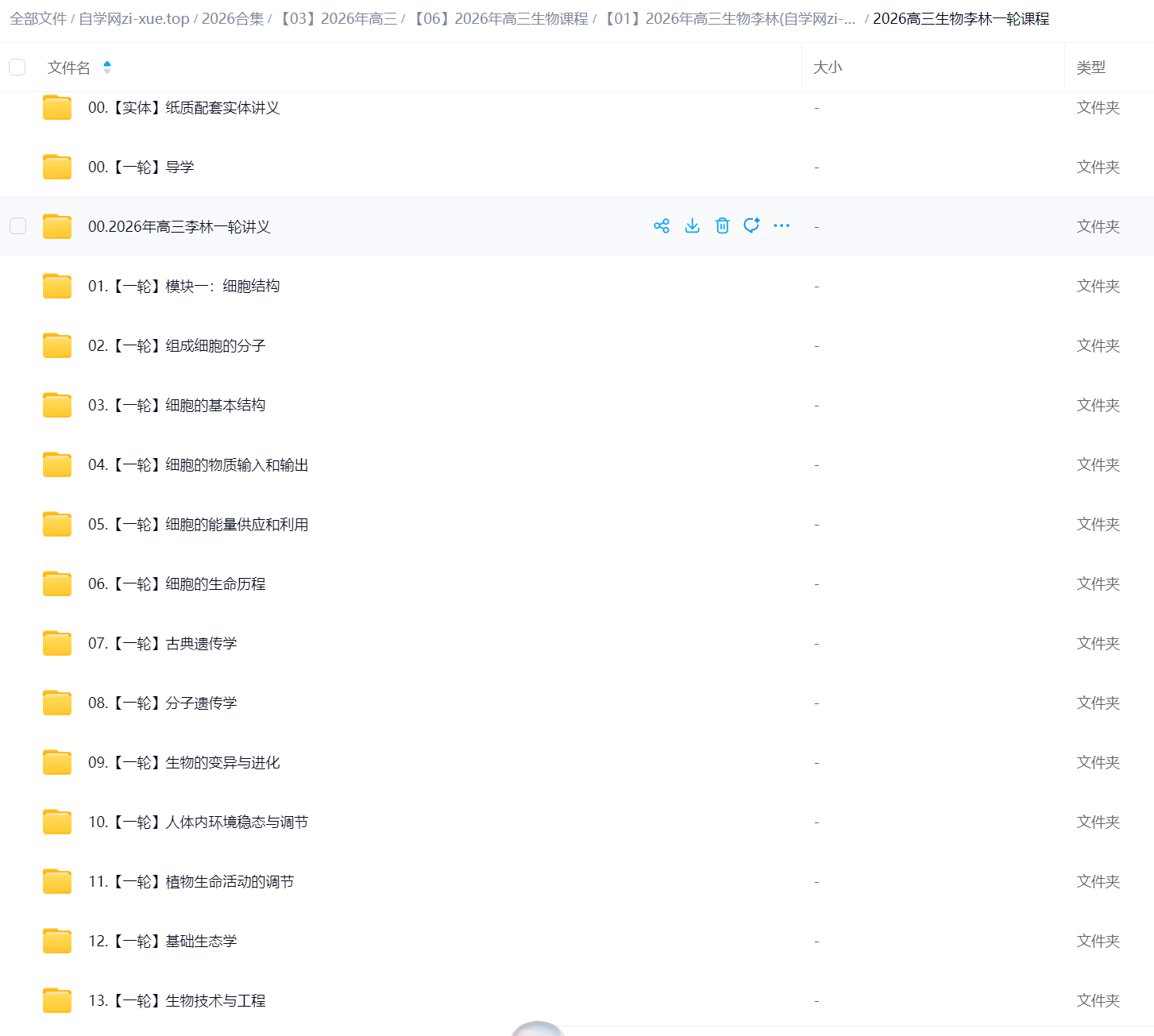This screenshot has width=1154, height=1036.
Task: Open the three-dots more actions menu
Action: pos(782,226)
